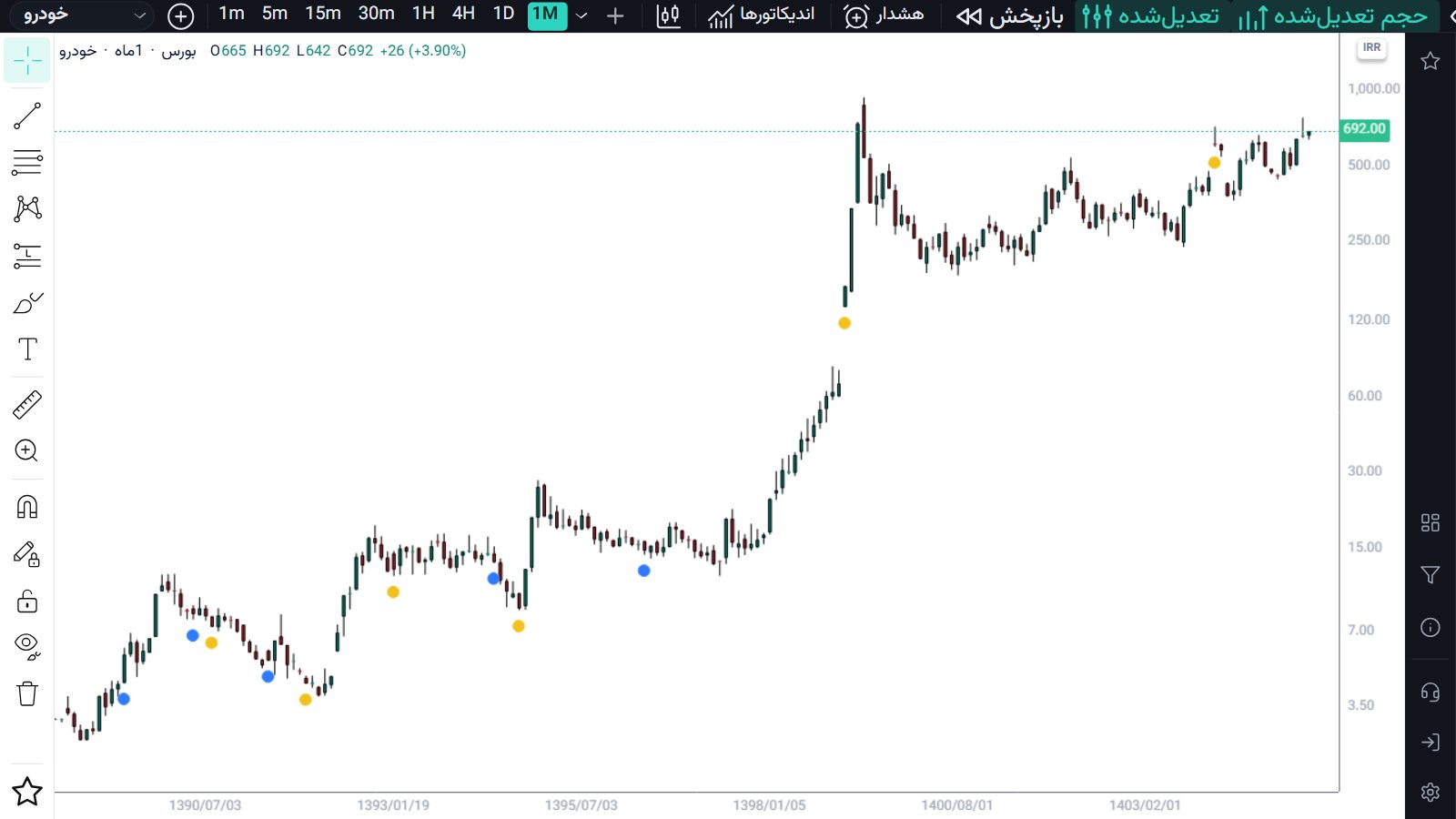Select the trend line drawing tool
The height and width of the screenshot is (819, 1456).
click(x=27, y=116)
